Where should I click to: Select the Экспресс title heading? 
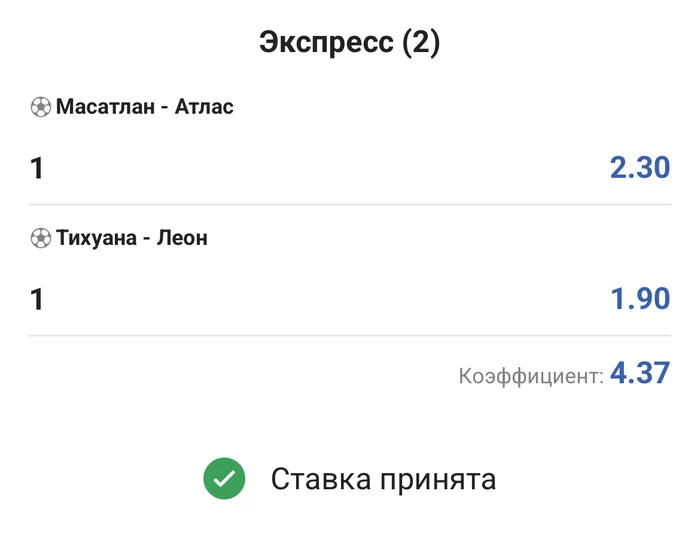click(x=327, y=43)
